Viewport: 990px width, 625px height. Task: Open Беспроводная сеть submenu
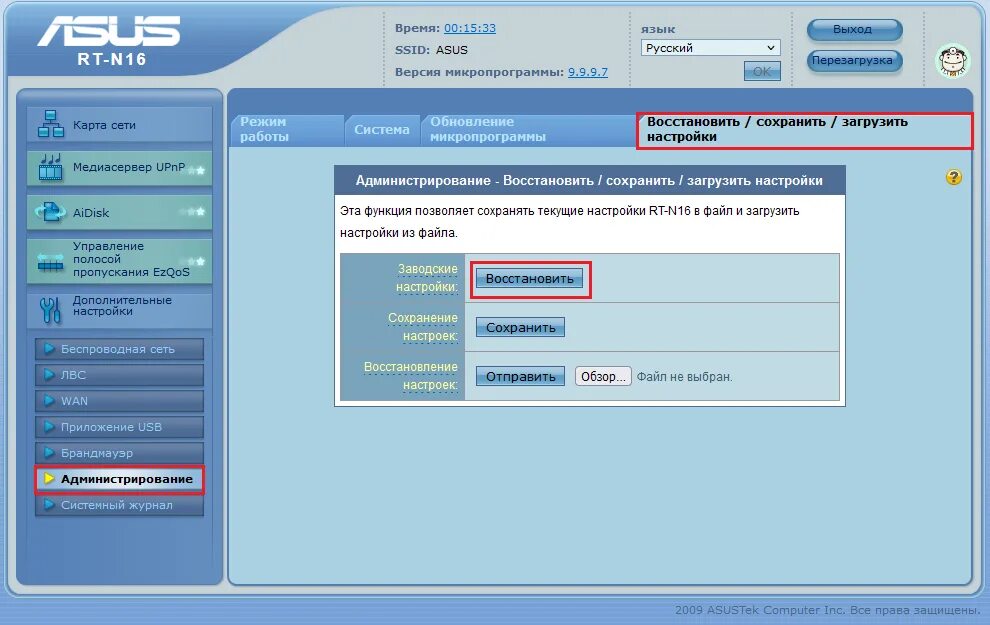pos(119,348)
